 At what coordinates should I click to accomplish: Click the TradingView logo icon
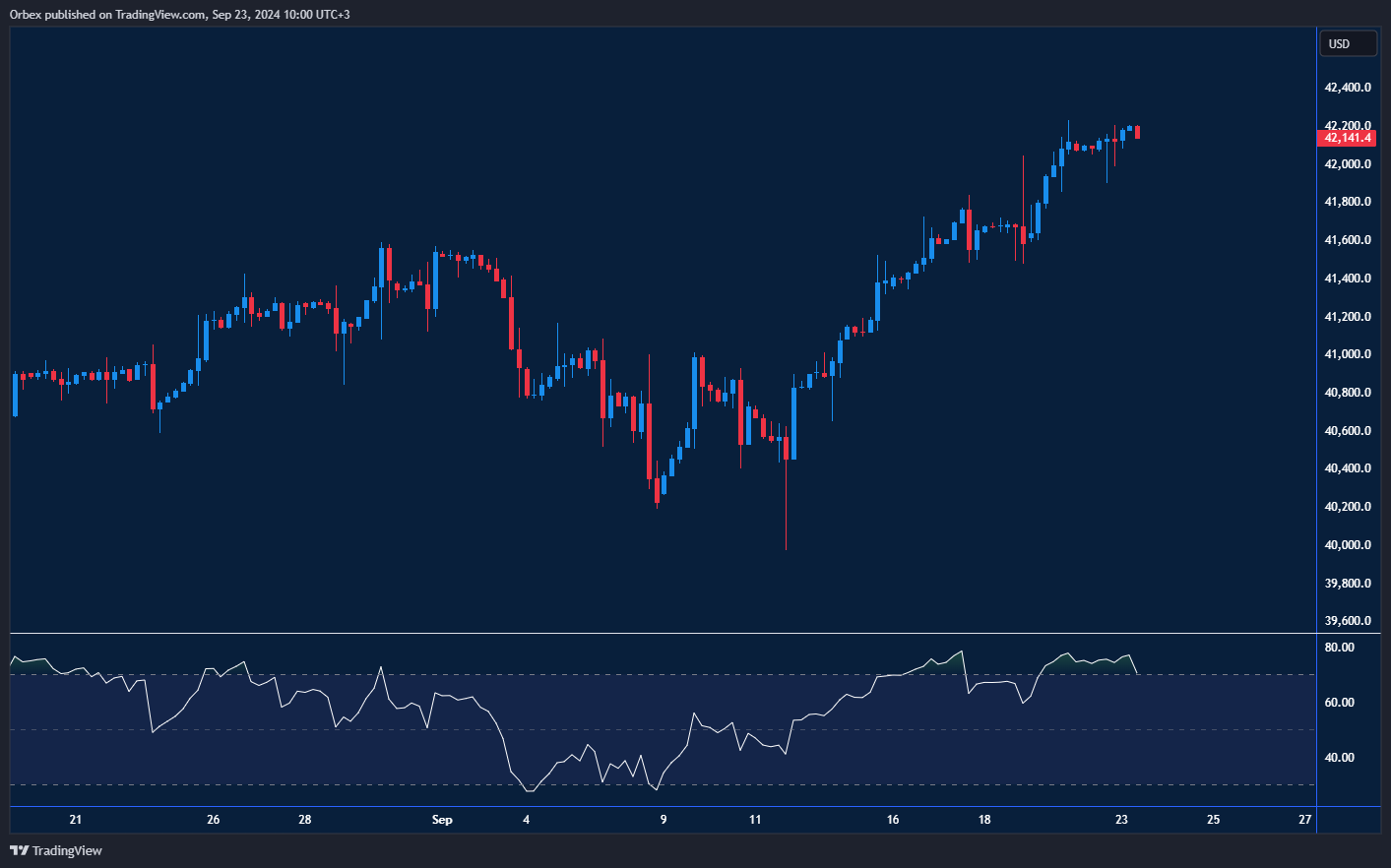pyautogui.click(x=19, y=850)
